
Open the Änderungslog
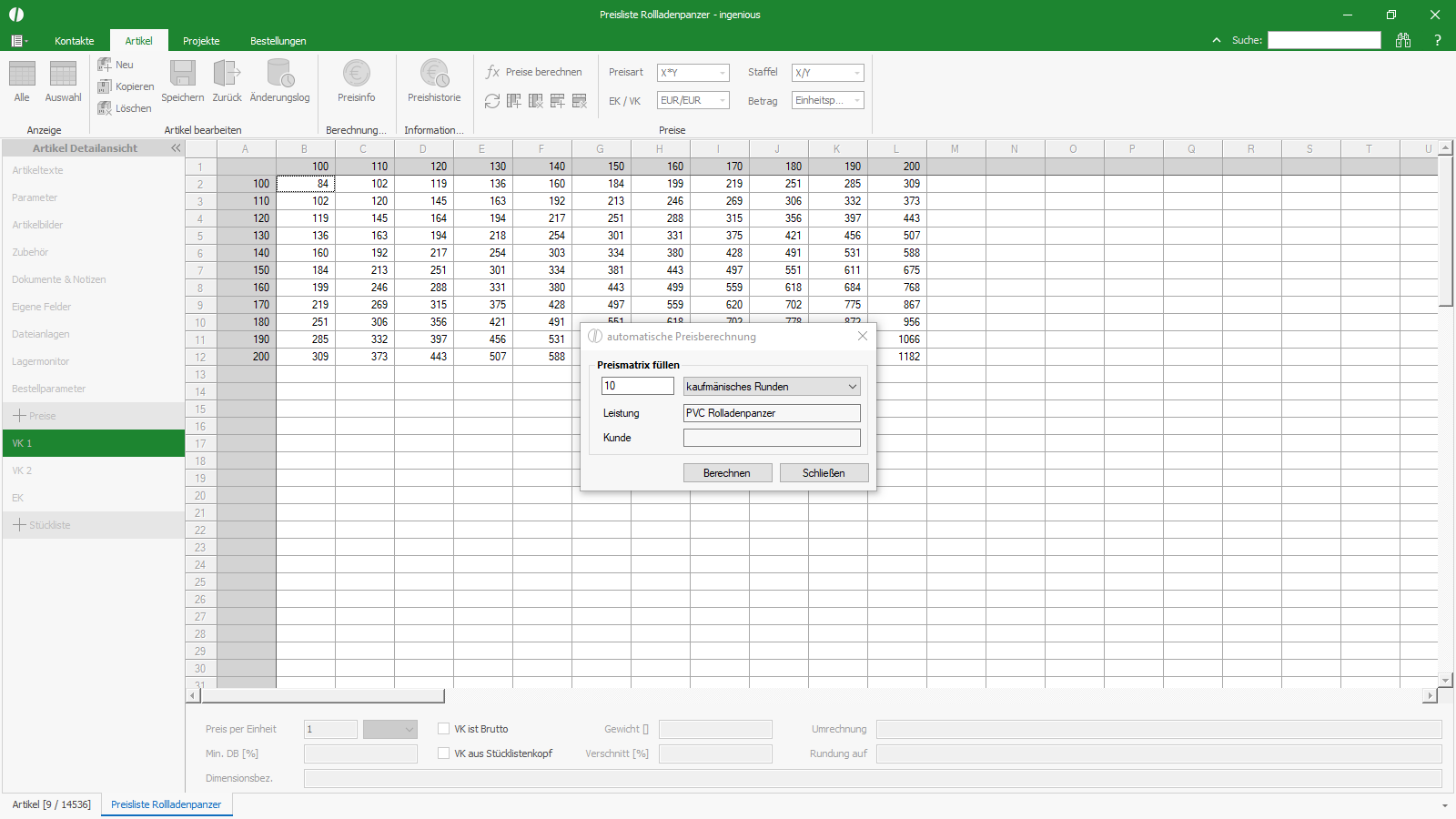click(279, 80)
